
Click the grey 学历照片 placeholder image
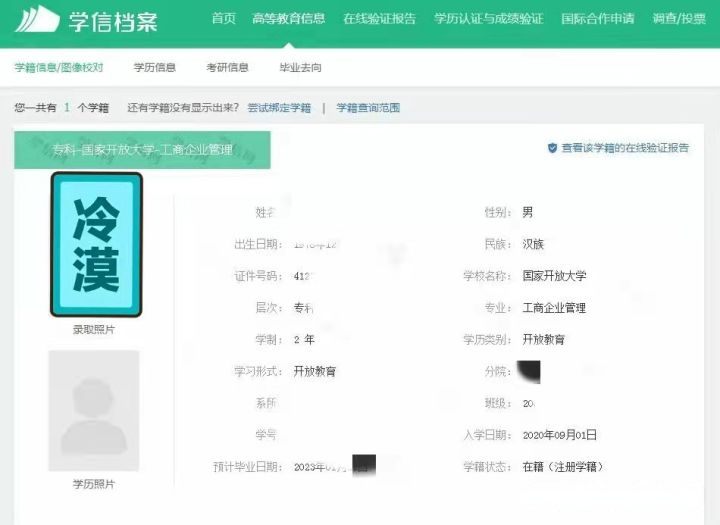[94, 411]
